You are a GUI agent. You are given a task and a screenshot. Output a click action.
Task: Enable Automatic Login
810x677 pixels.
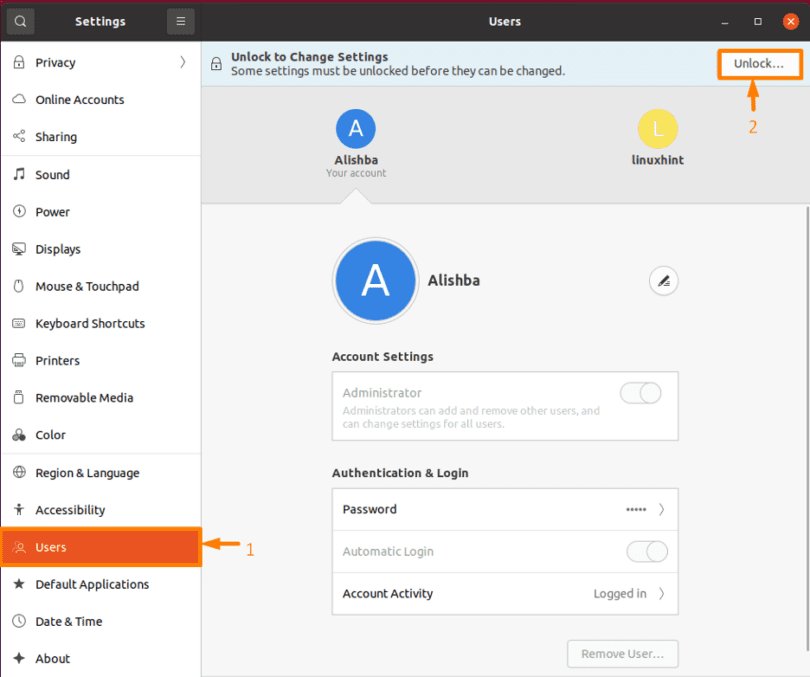coord(647,551)
